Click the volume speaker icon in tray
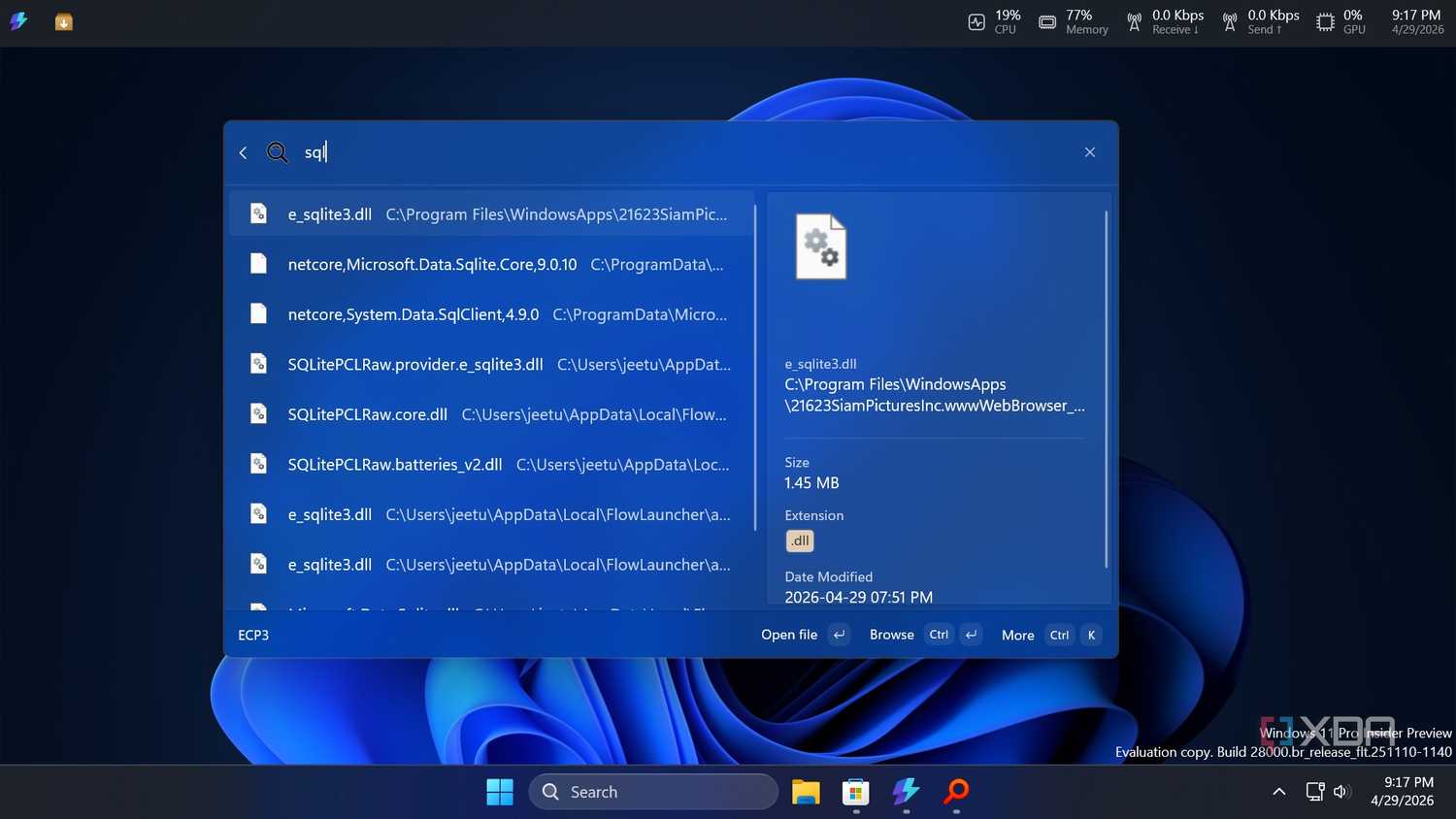Image resolution: width=1456 pixels, height=819 pixels. [1342, 792]
